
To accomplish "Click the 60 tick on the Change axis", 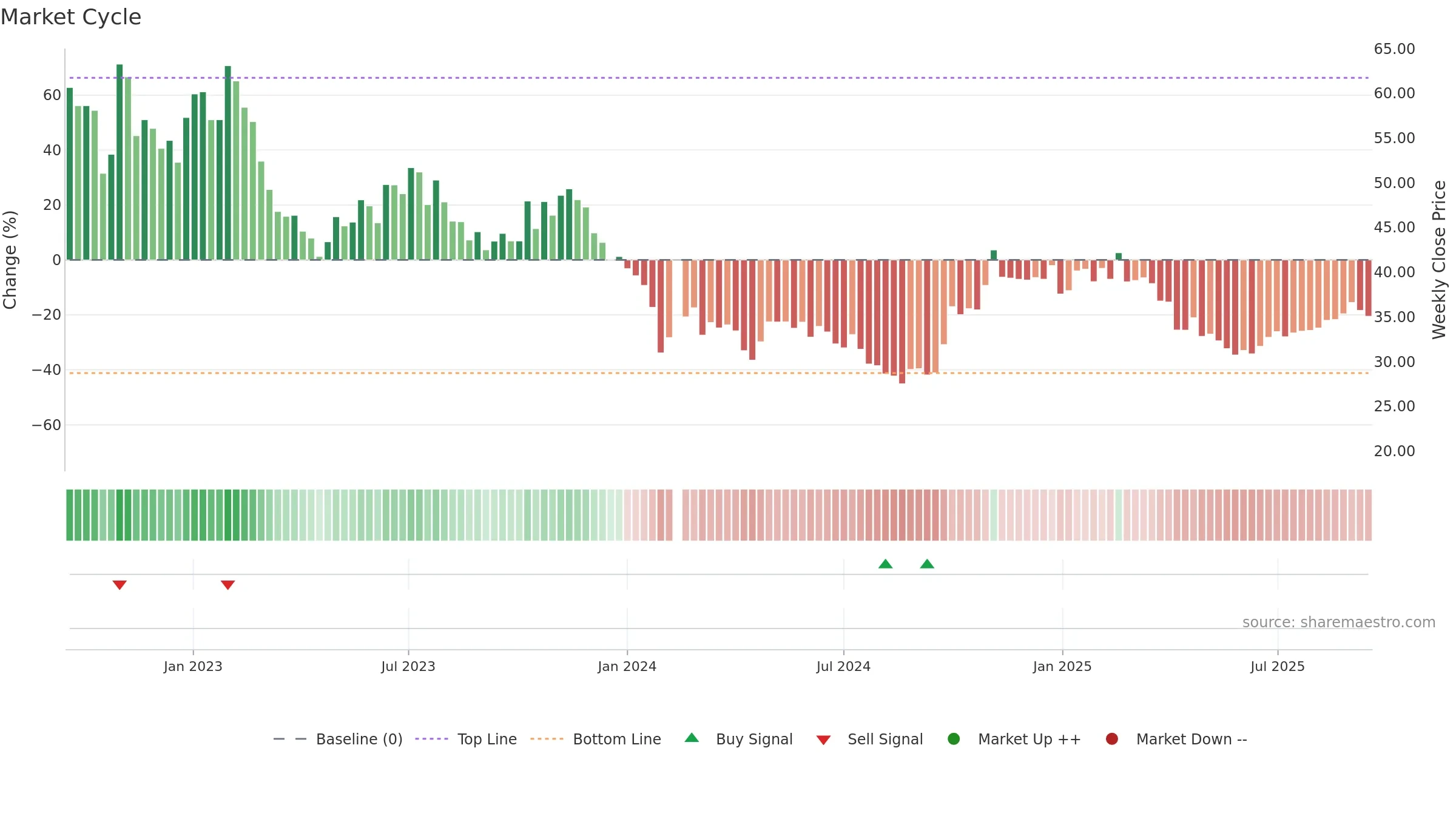I will pos(52,95).
